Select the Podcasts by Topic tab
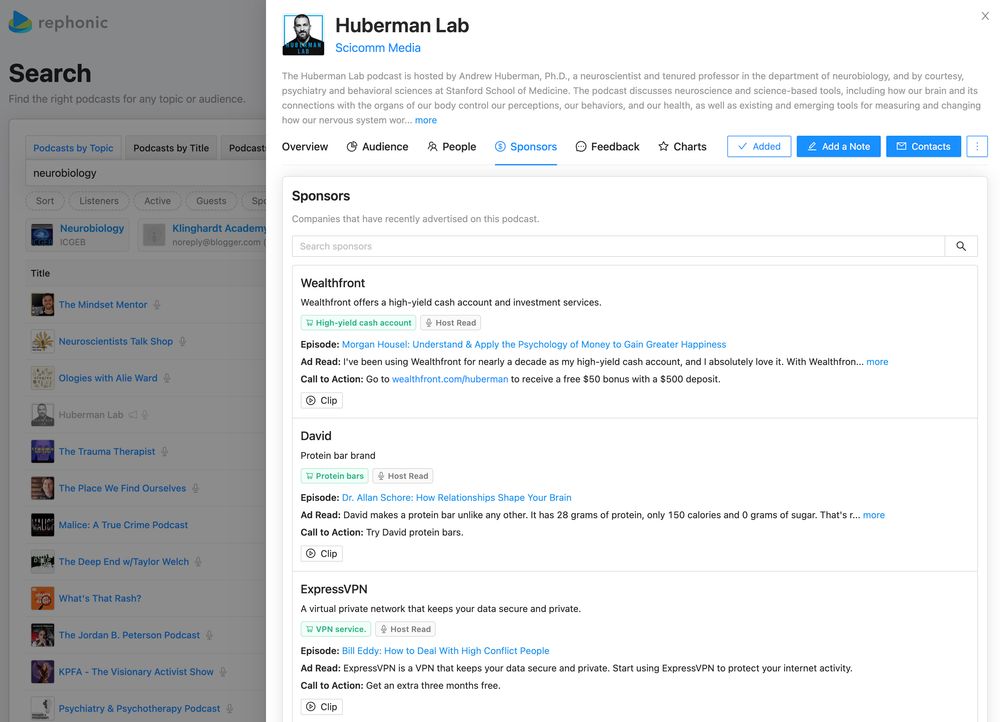 click(73, 148)
